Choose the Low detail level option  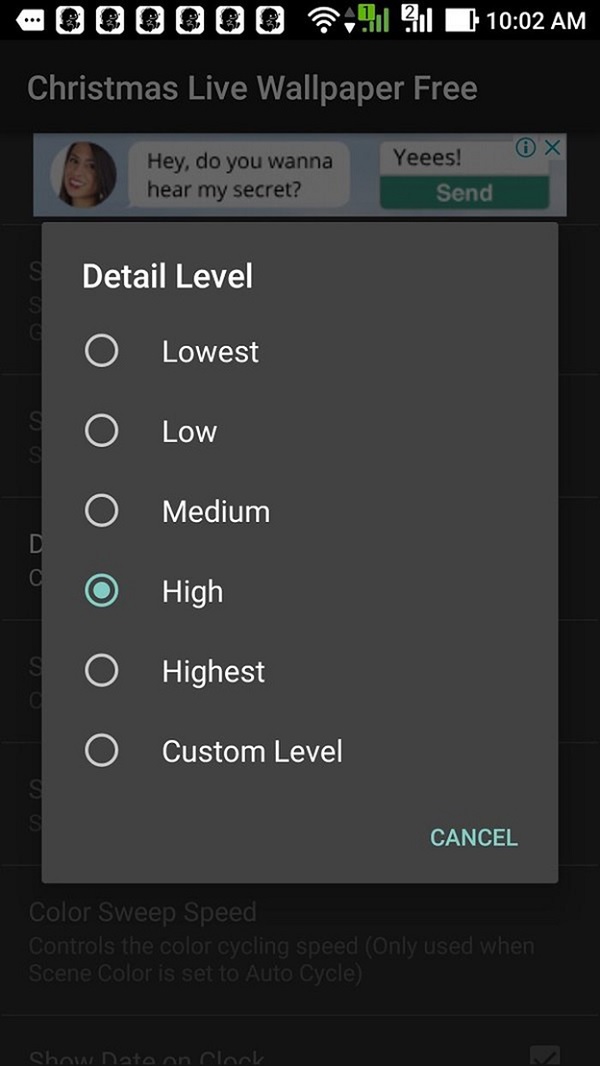pos(102,431)
